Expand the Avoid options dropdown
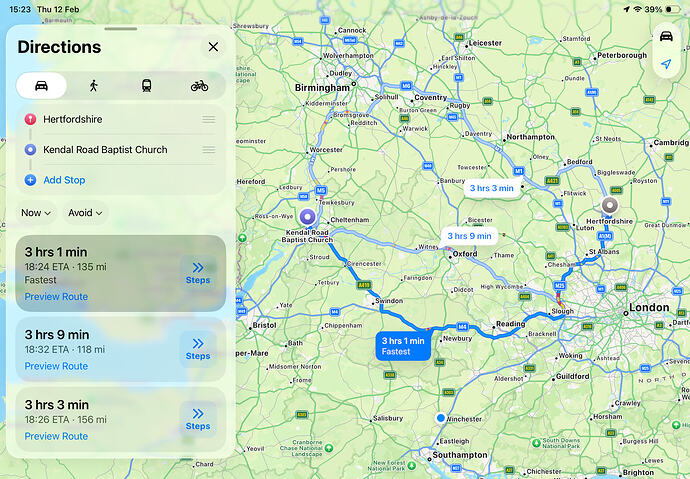 pos(85,213)
